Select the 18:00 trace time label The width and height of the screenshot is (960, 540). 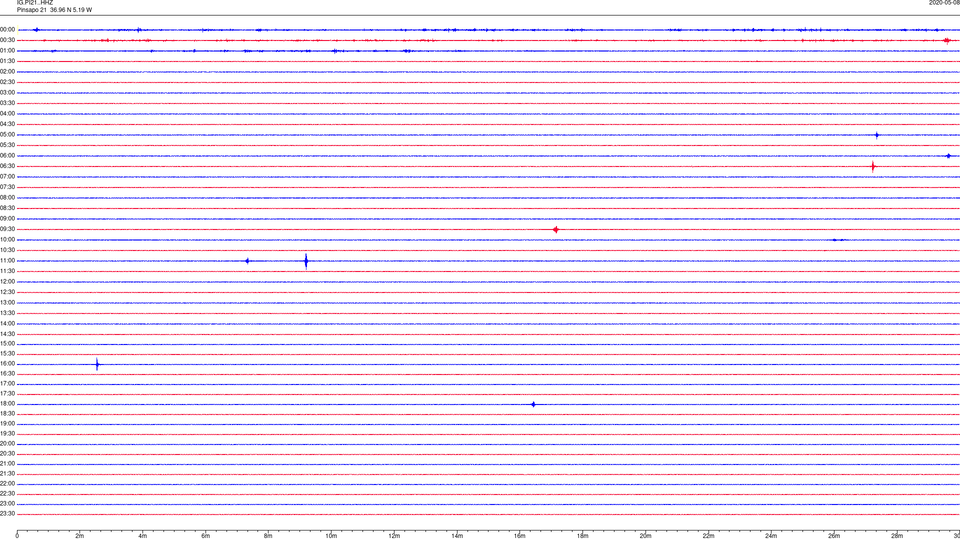(x=7, y=404)
